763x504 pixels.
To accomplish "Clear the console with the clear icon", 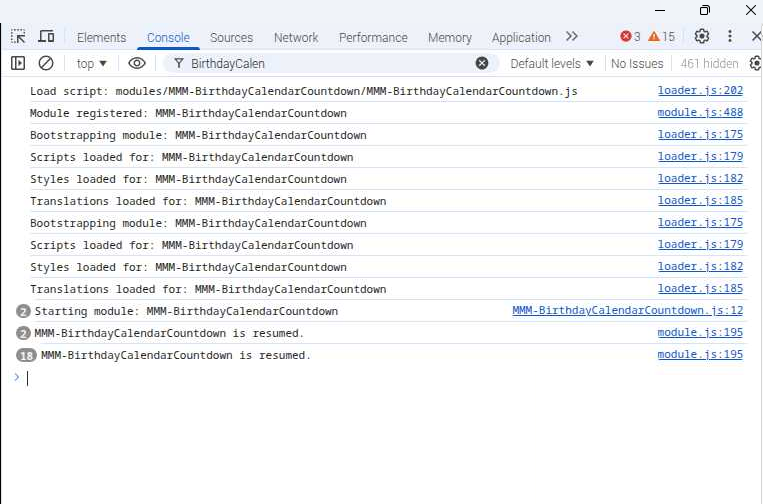I will pyautogui.click(x=46, y=63).
